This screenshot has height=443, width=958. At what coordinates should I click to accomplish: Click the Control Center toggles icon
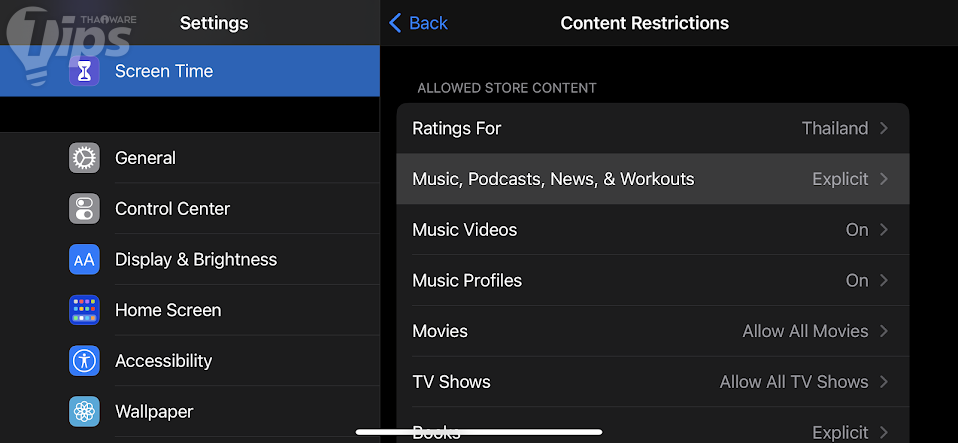84,209
